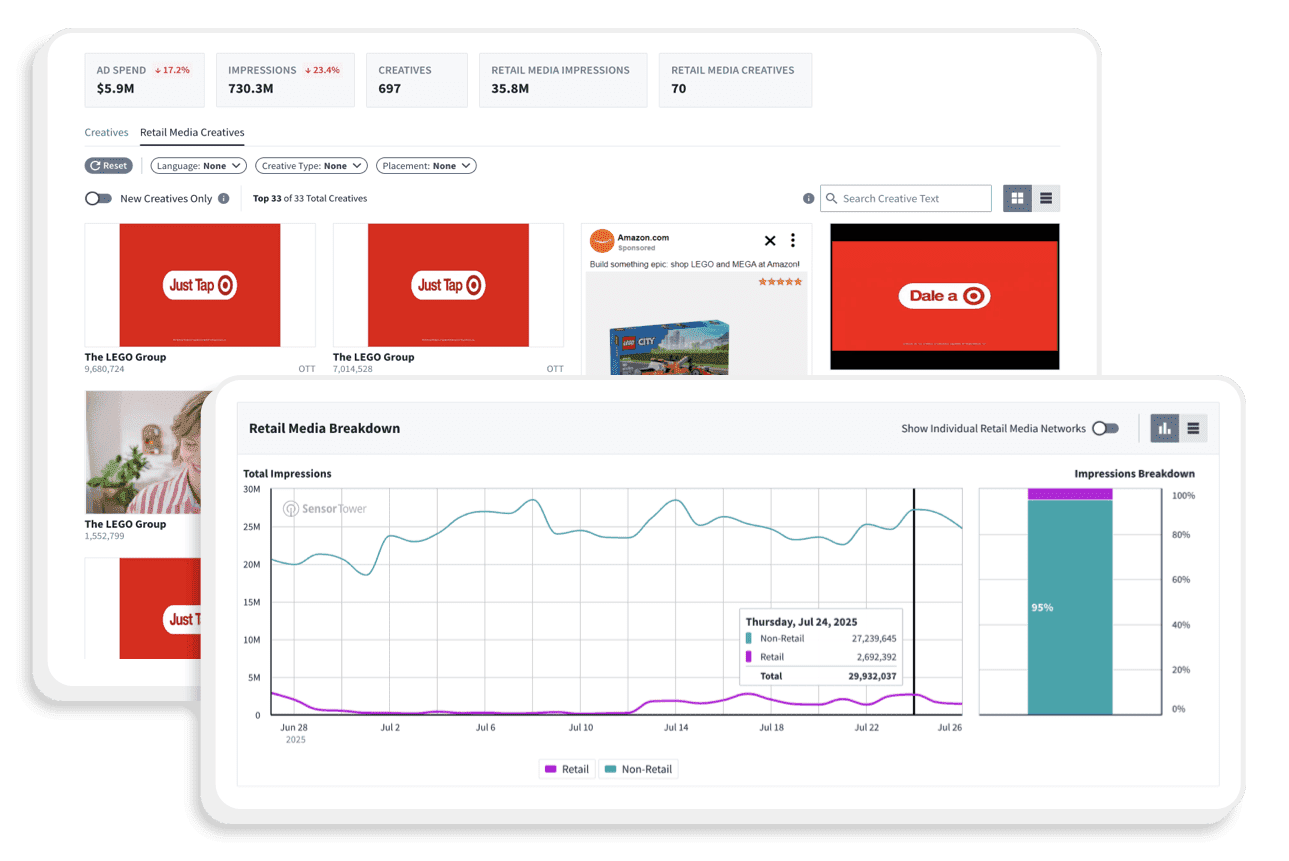The image size is (1289, 861).
Task: Expand the Placement filter dropdown
Action: [x=426, y=166]
